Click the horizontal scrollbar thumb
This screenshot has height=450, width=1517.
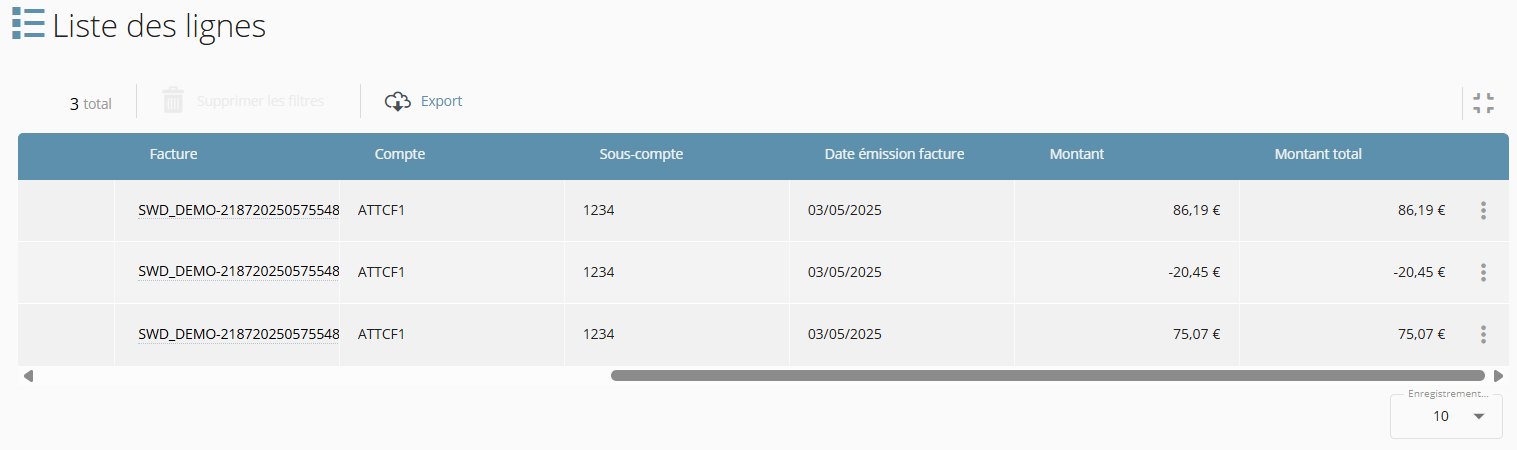(1048, 376)
